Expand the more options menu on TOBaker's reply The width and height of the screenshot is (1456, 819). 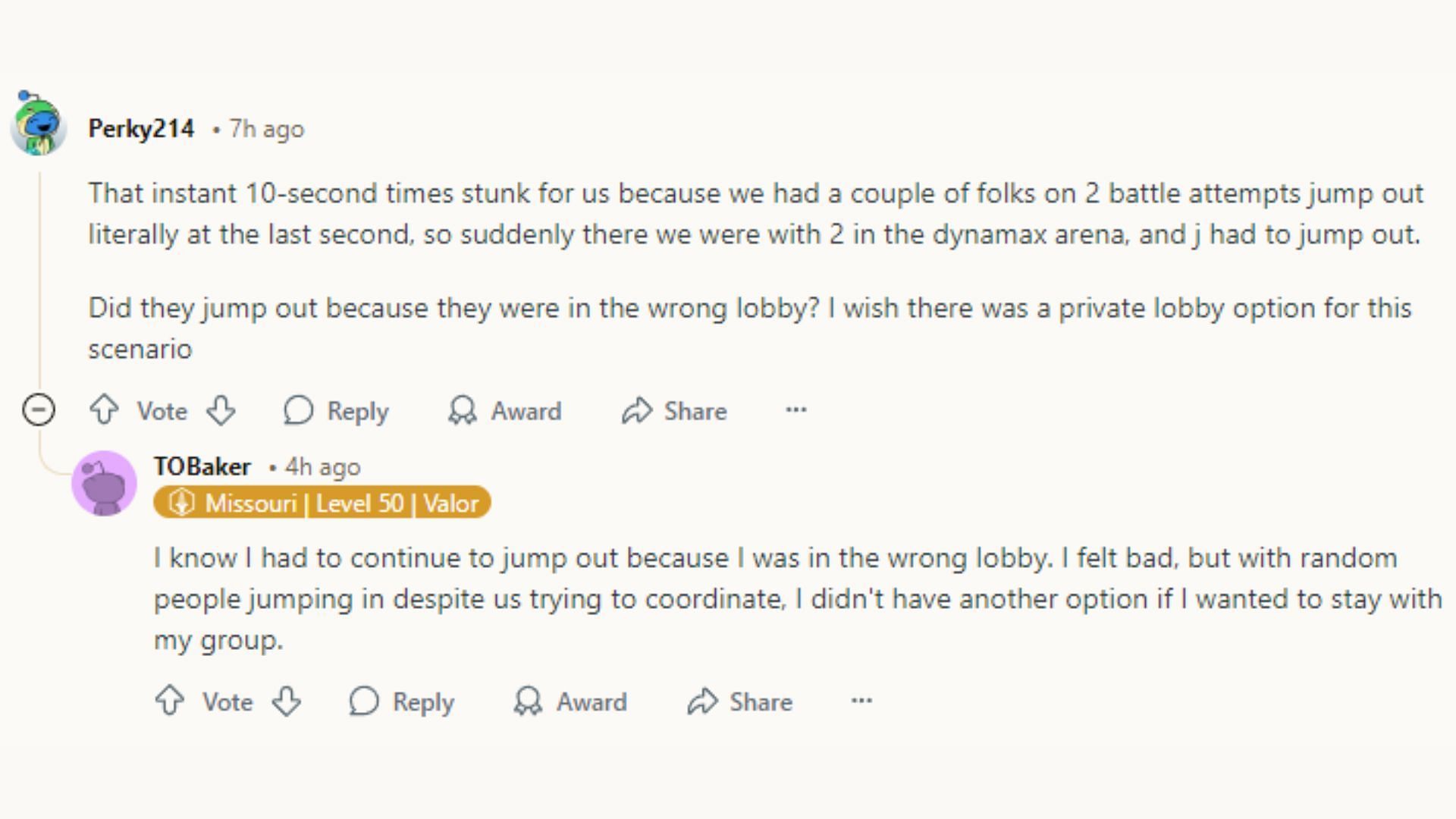point(861,700)
